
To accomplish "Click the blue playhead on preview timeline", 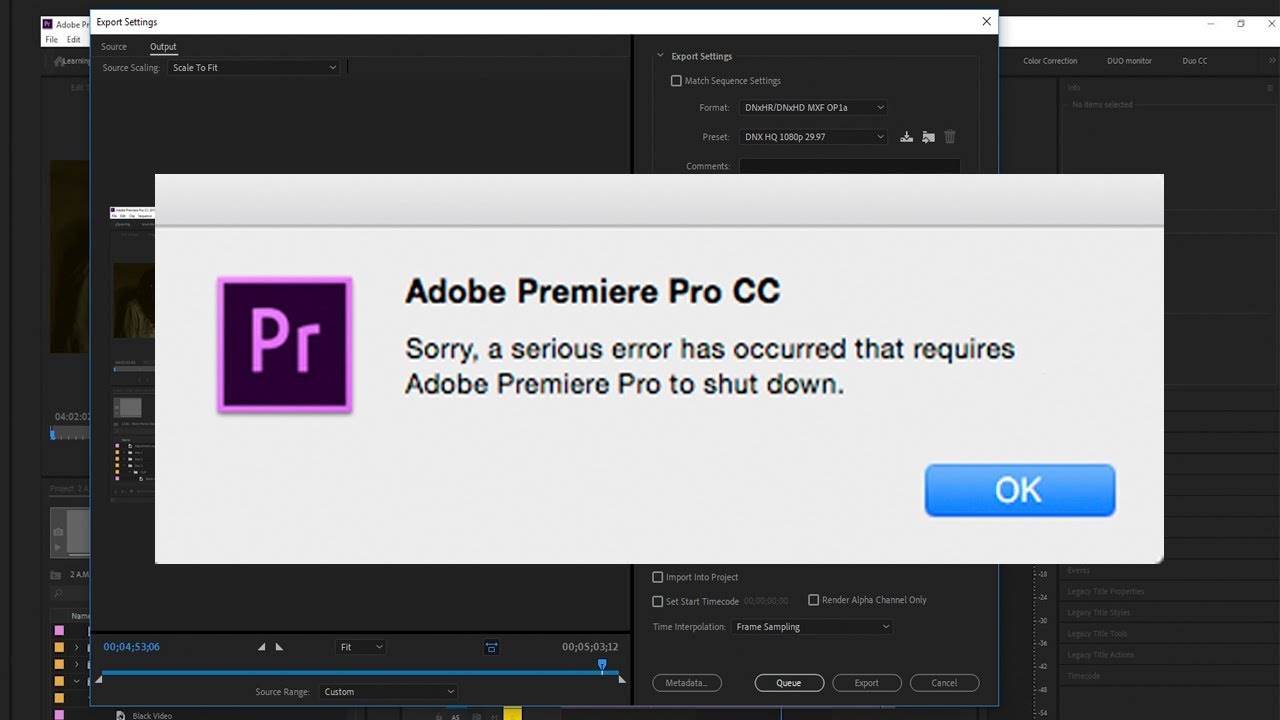I will tap(602, 665).
